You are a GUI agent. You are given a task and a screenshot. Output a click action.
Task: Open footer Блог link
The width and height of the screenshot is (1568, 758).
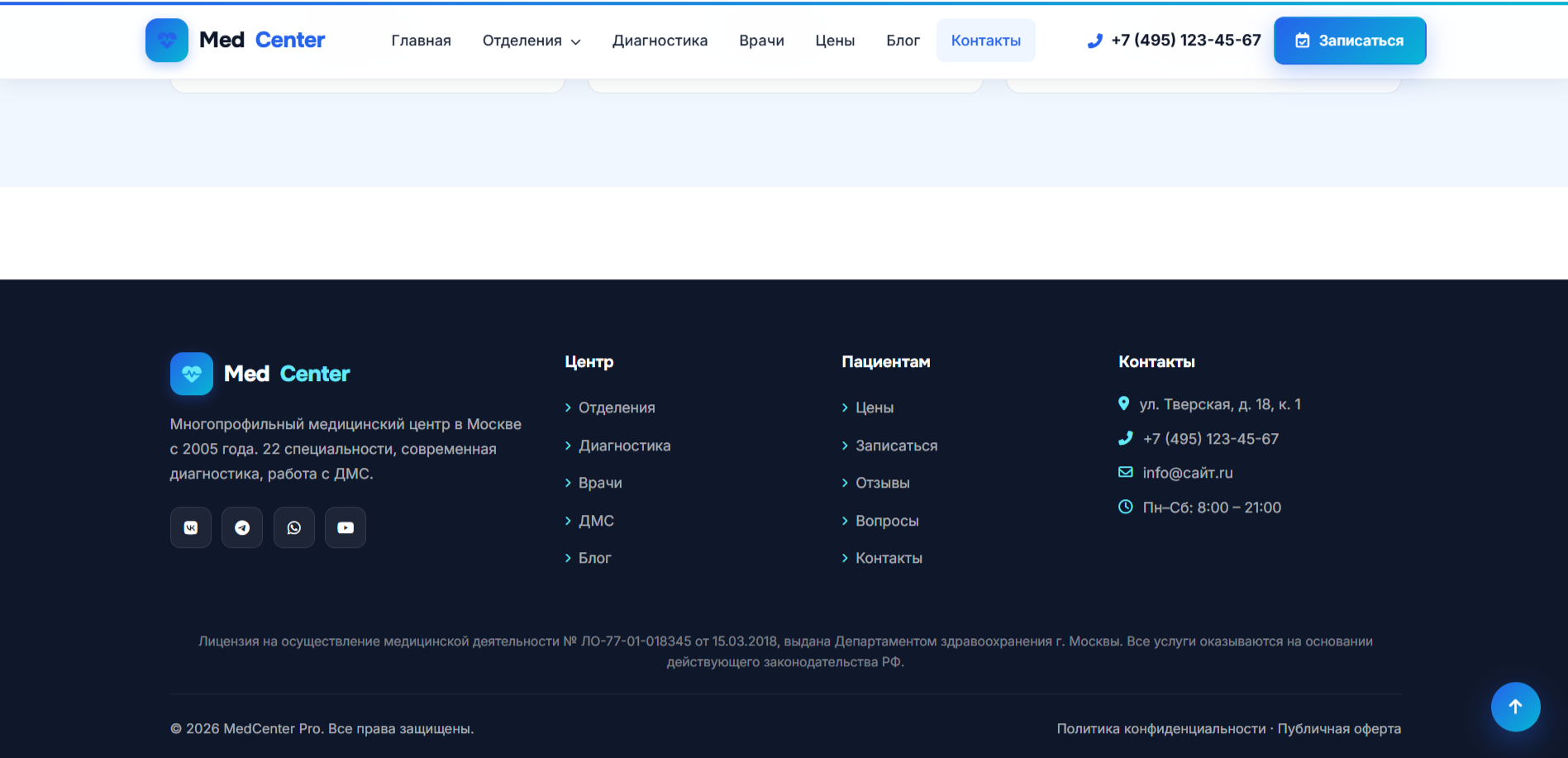coord(595,558)
